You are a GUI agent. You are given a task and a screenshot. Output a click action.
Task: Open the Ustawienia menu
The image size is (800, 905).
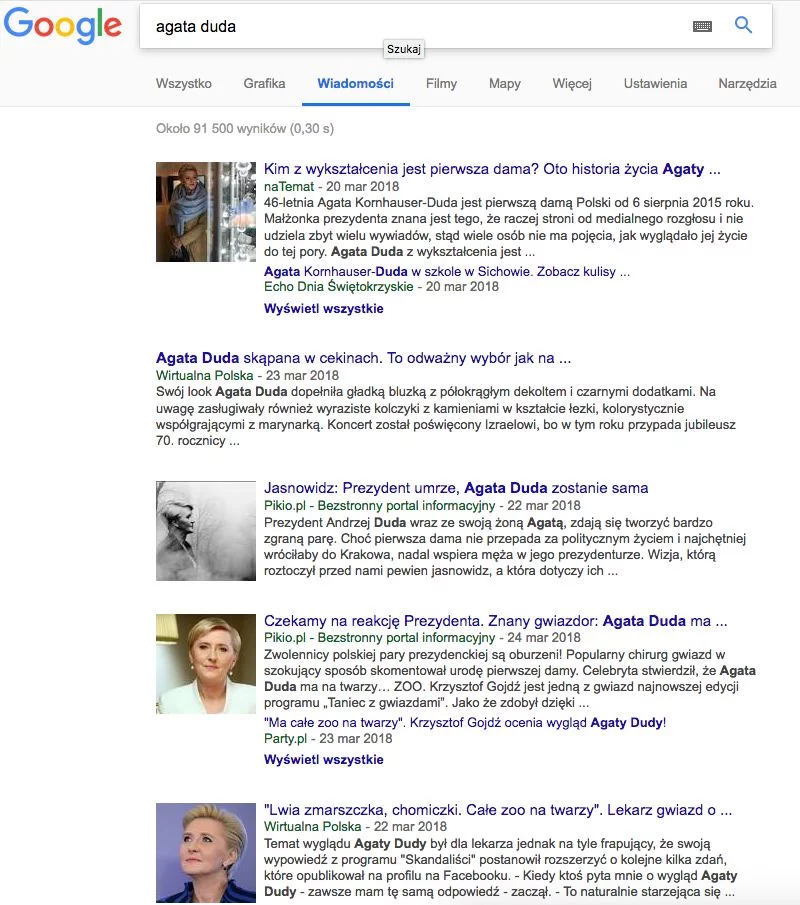(655, 84)
